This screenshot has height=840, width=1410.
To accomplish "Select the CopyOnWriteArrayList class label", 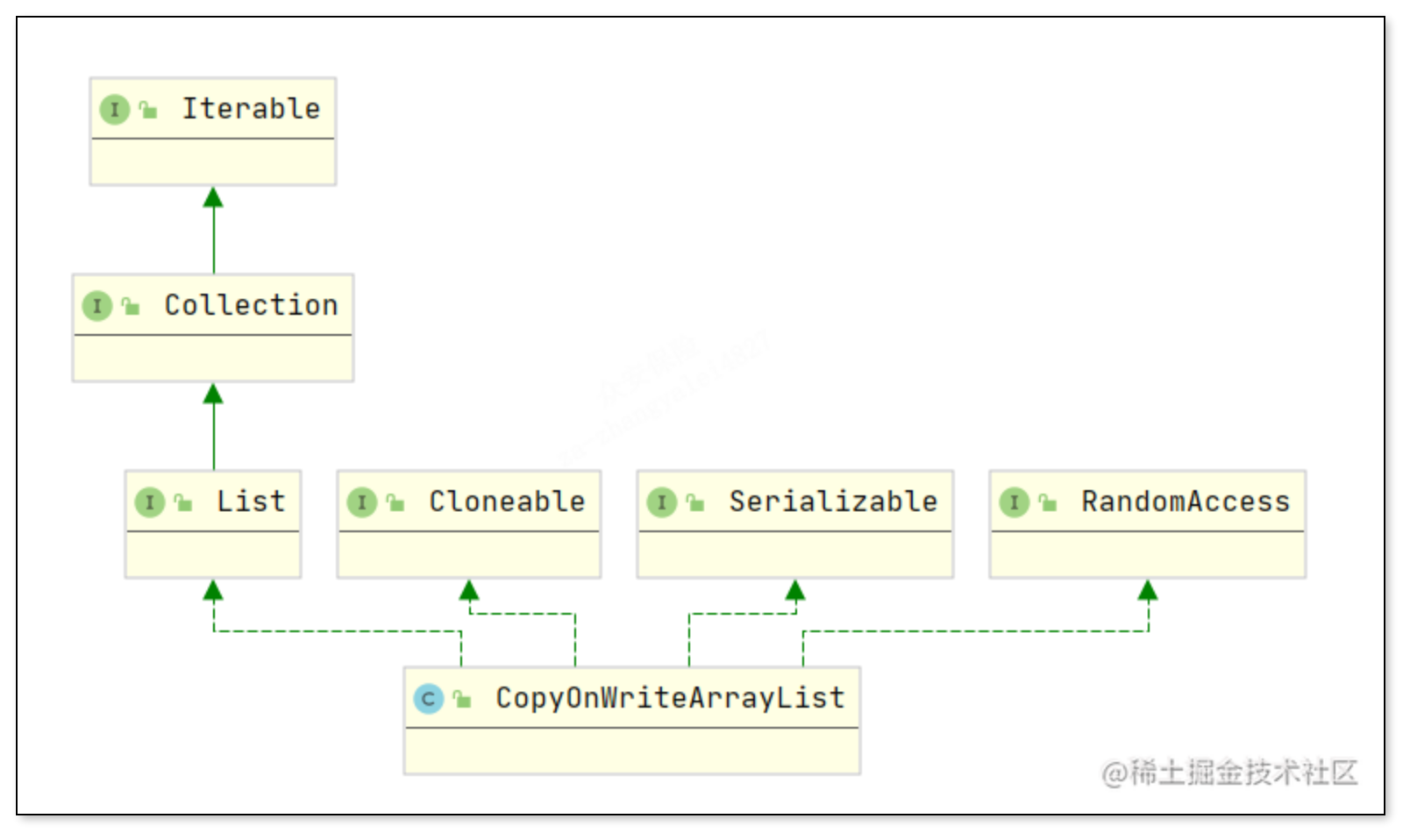I will point(670,698).
